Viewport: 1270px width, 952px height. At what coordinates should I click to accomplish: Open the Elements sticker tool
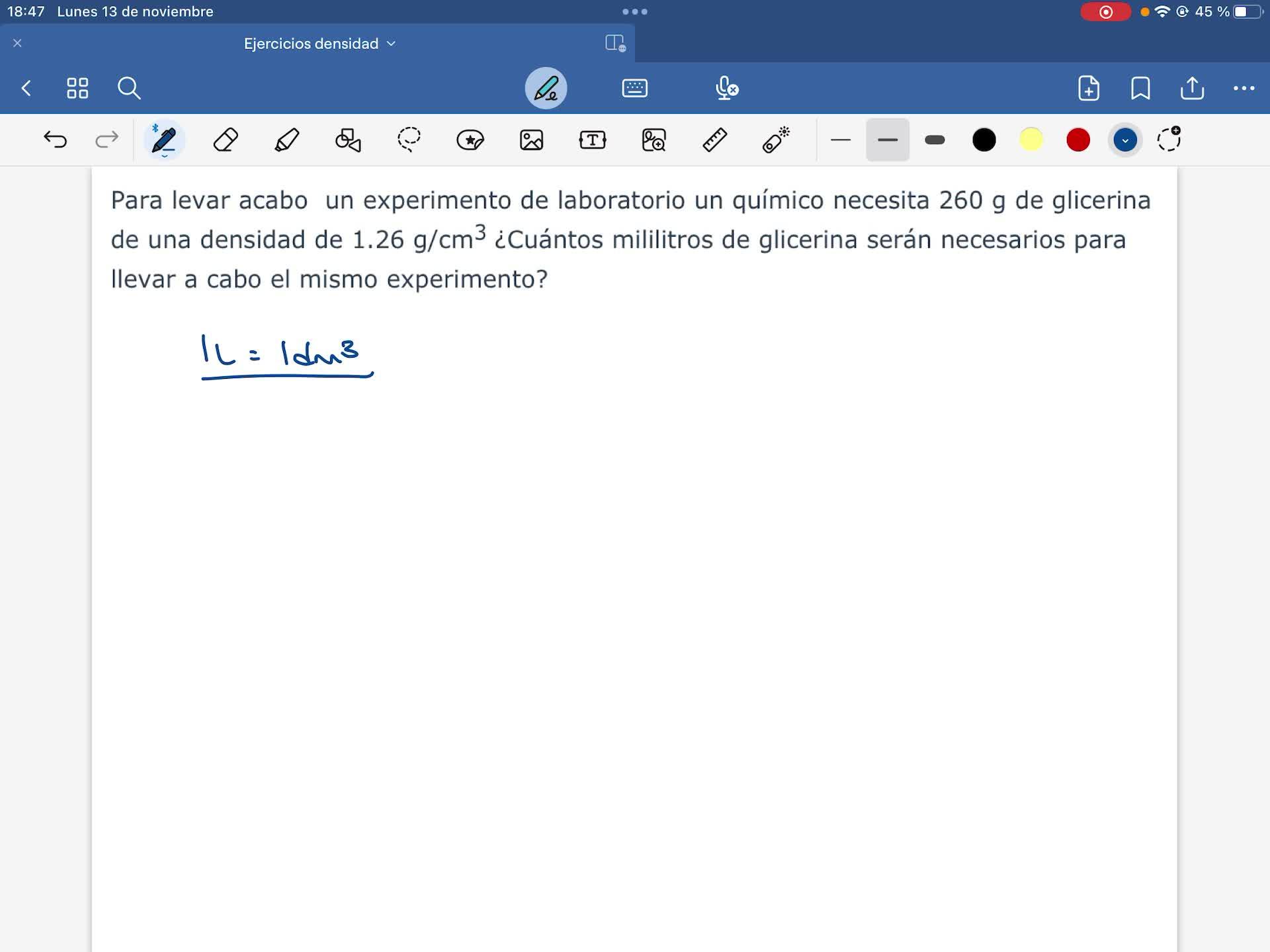[470, 140]
